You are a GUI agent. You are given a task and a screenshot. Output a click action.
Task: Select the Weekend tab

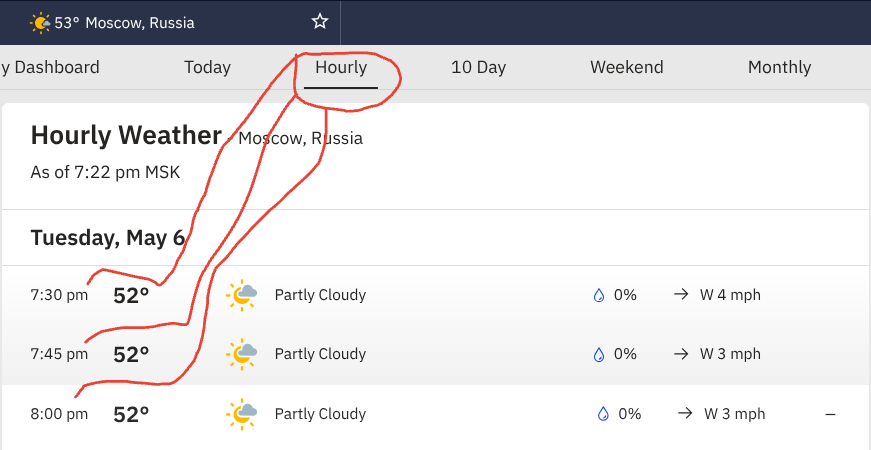point(626,68)
